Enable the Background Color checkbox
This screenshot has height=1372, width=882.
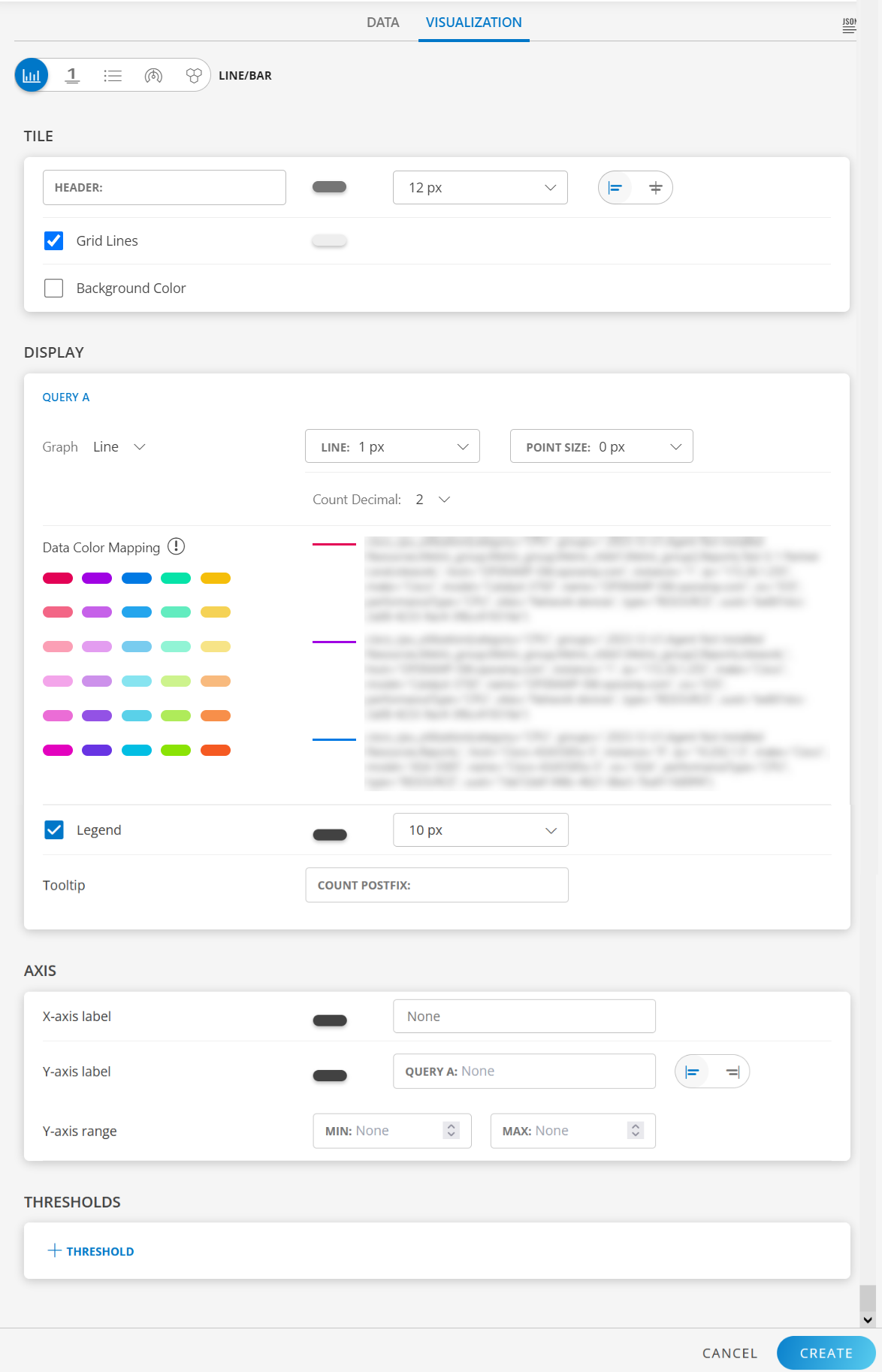54,289
